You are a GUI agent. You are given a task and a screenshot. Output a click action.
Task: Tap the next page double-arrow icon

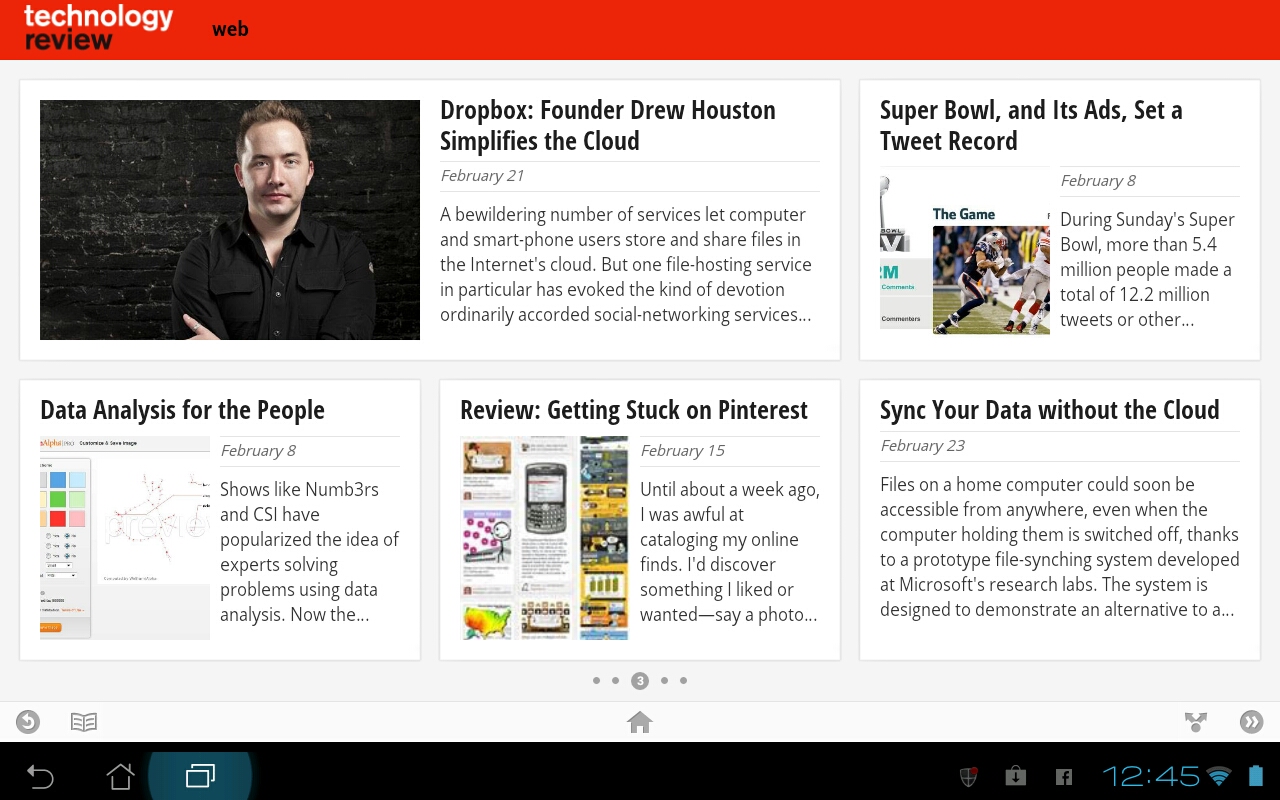[1251, 721]
